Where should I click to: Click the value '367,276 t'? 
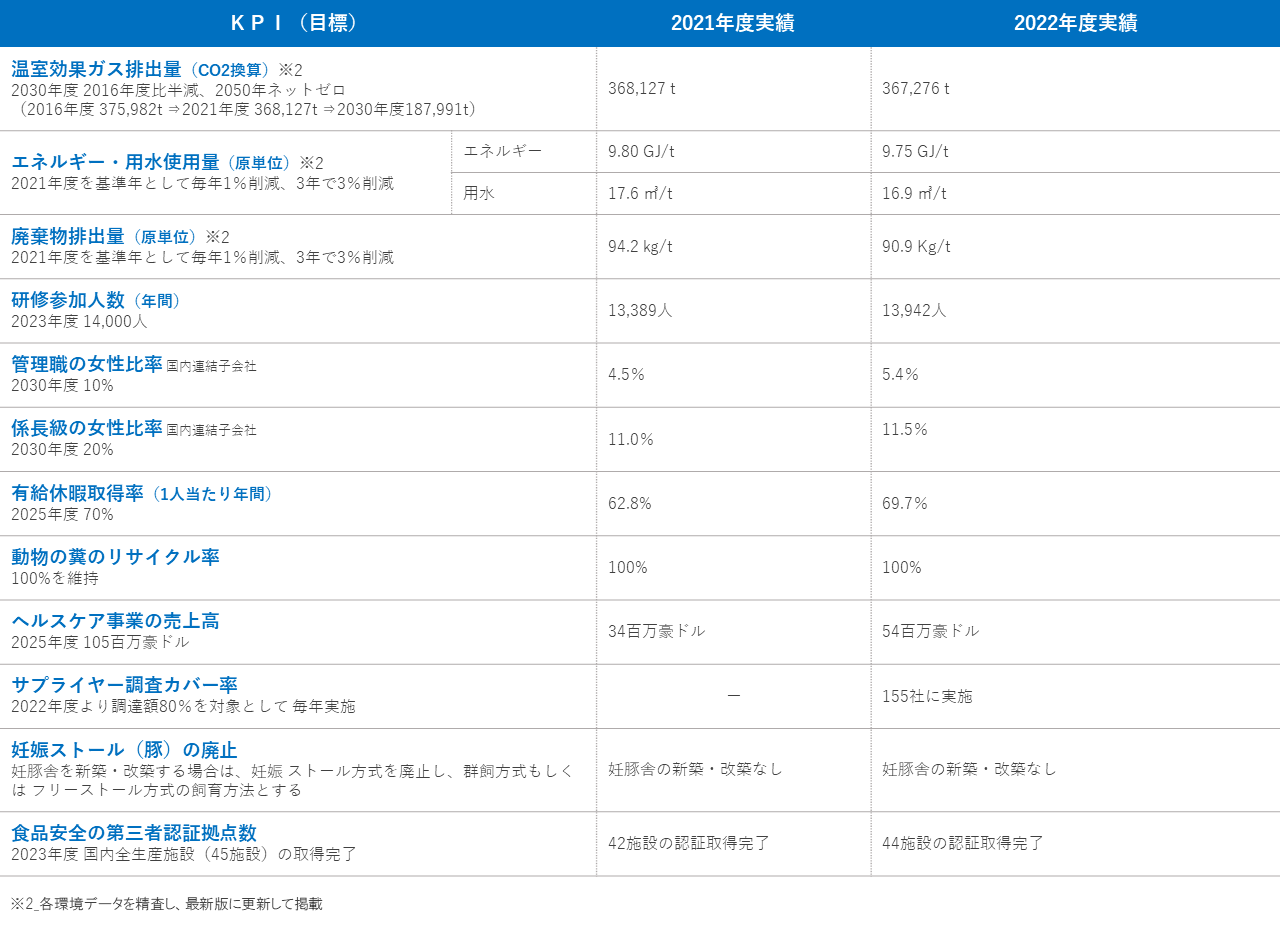916,88
